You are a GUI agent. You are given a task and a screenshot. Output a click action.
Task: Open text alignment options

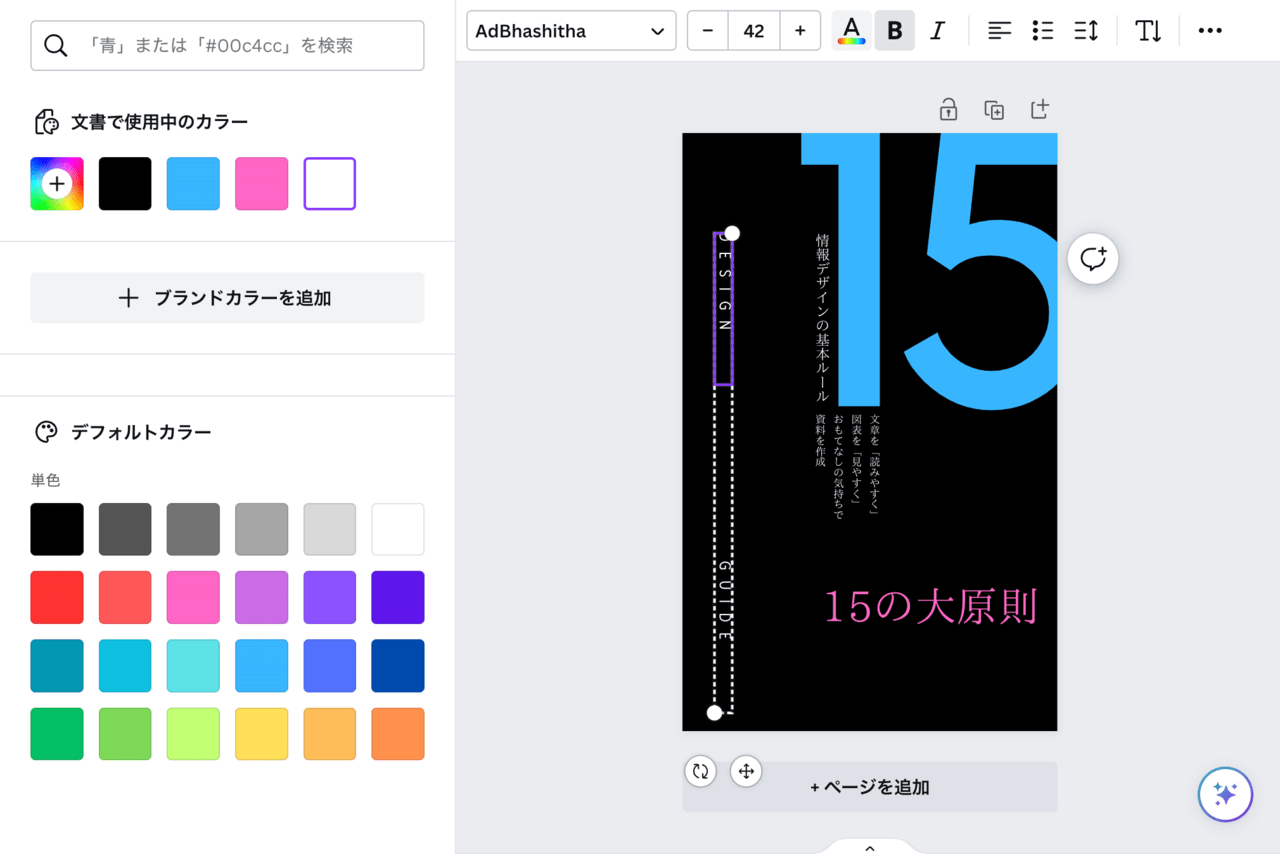tap(999, 30)
